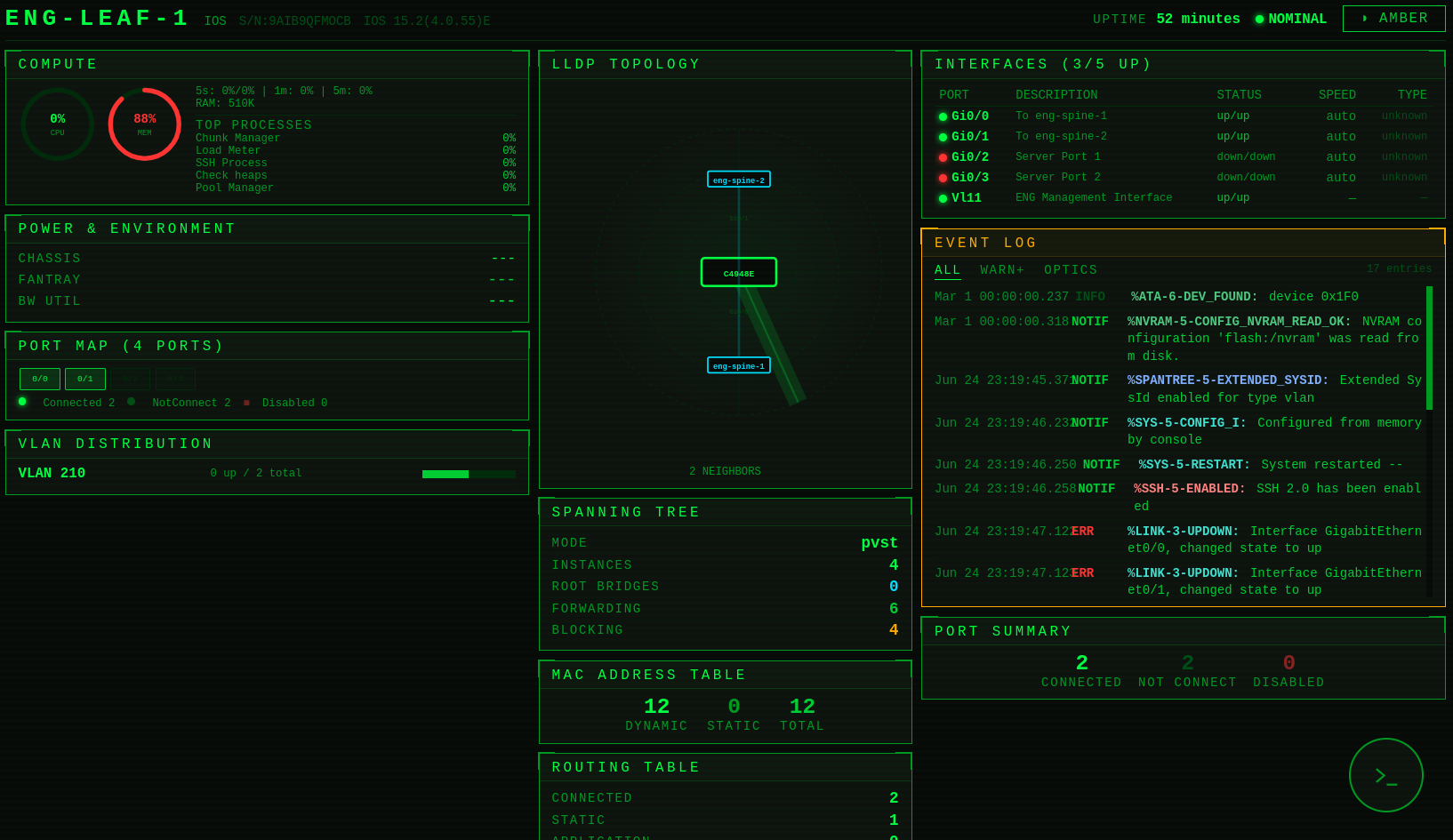Click the SSH Process row
Image resolution: width=1453 pixels, height=840 pixels.
(x=356, y=164)
